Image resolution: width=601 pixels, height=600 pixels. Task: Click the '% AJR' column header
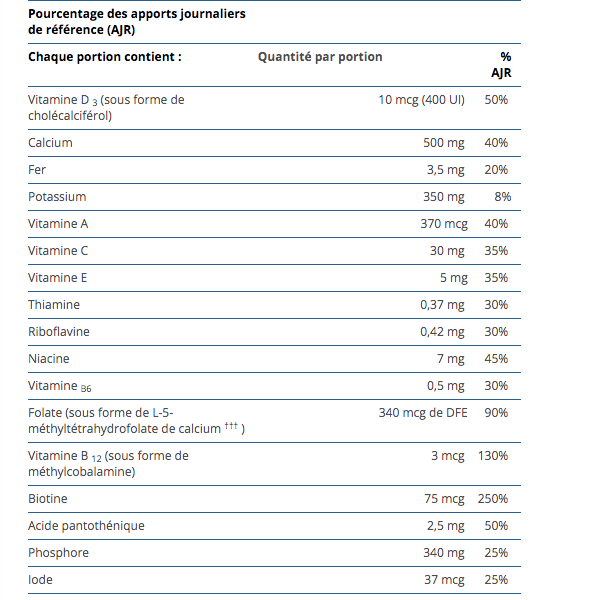coord(502,65)
